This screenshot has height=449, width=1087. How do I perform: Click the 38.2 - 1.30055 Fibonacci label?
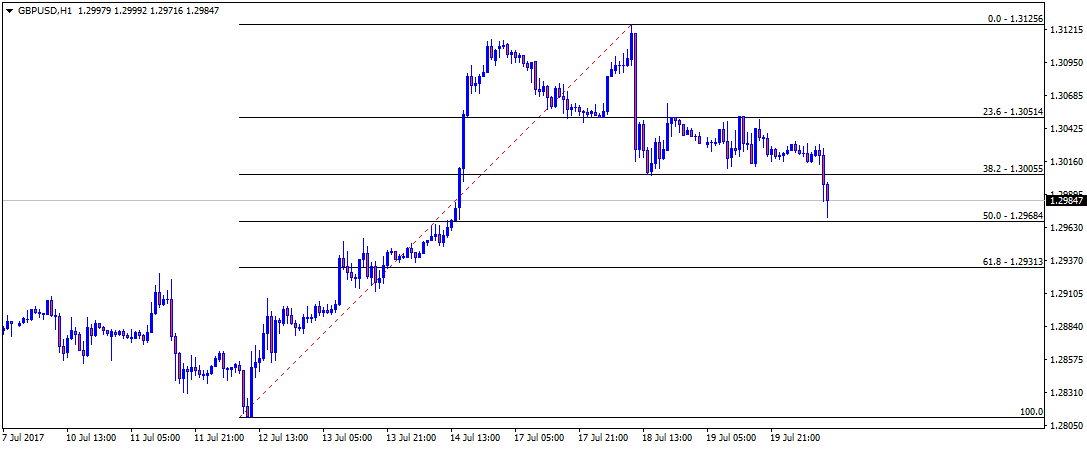click(x=1013, y=170)
